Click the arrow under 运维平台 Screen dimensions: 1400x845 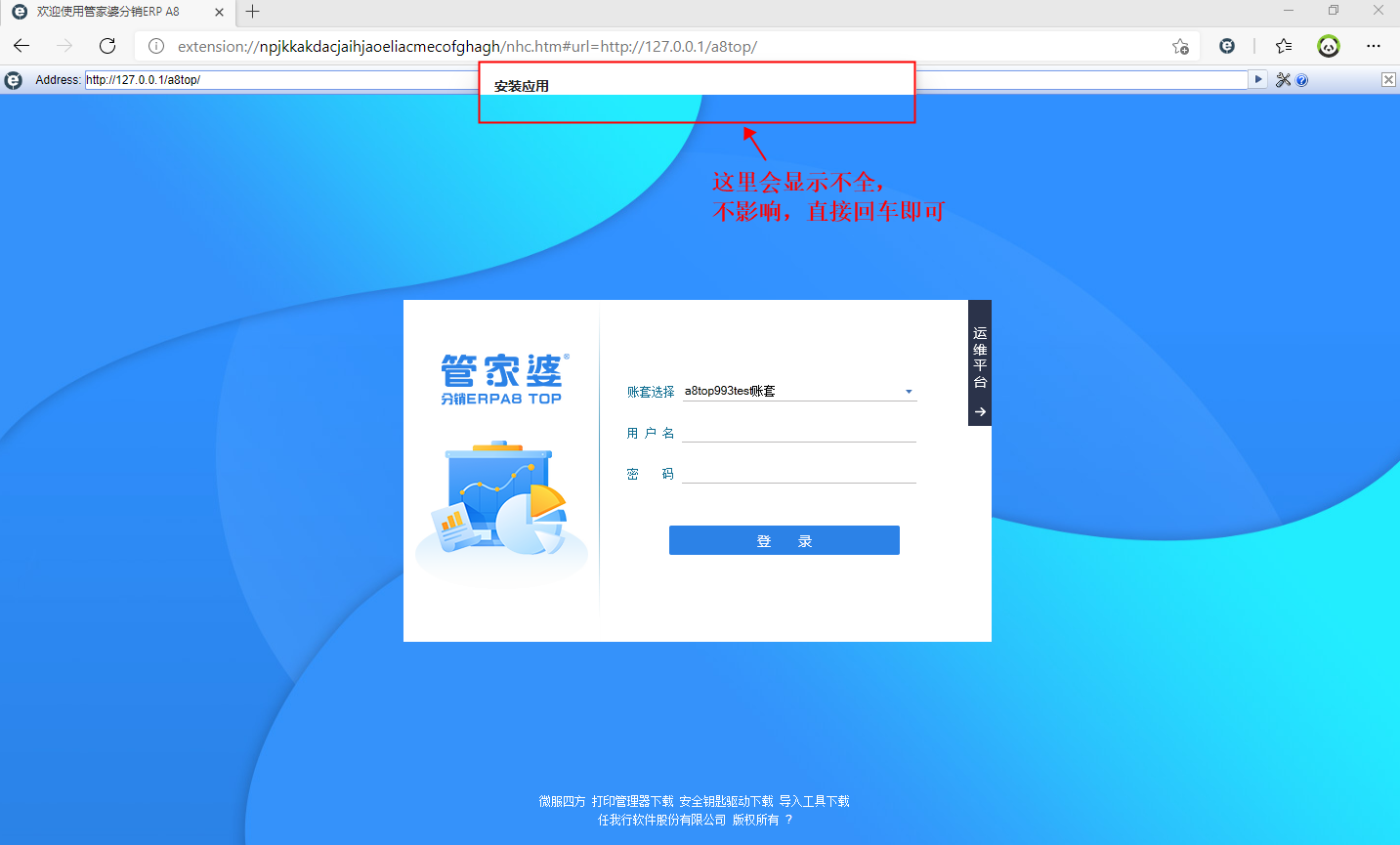click(x=980, y=412)
